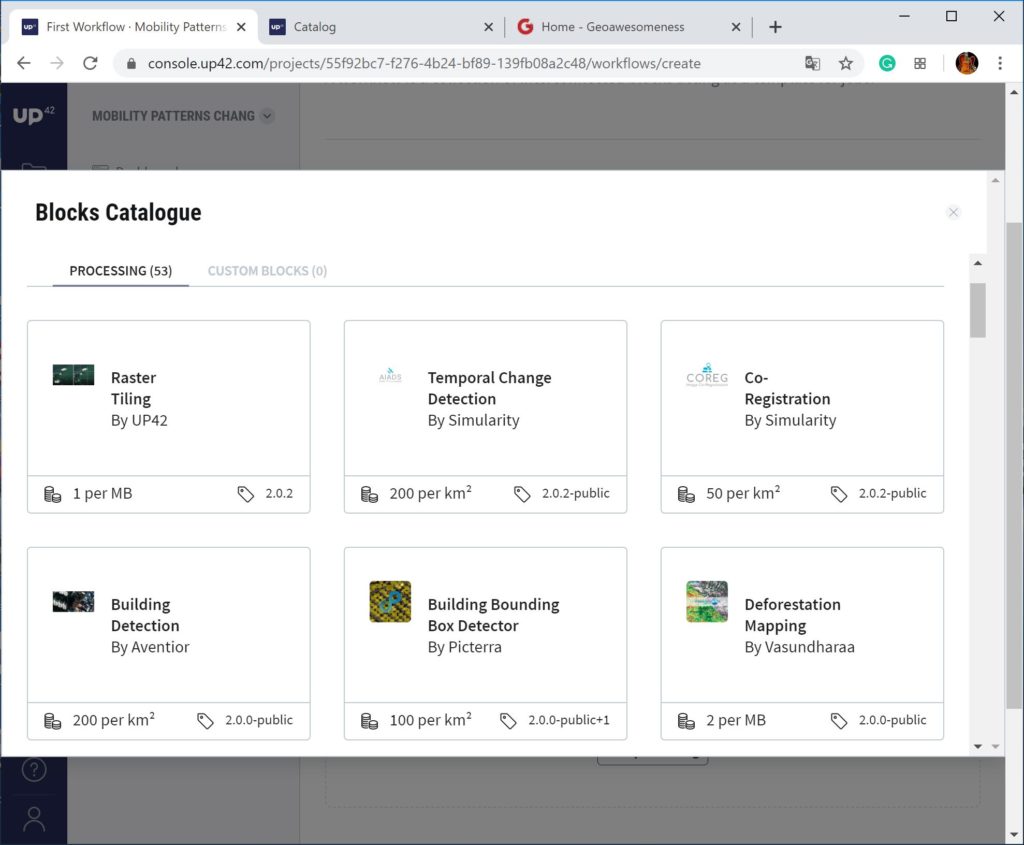
Task: Click coins icon on Deforestation Mapping card
Action: tap(686, 721)
